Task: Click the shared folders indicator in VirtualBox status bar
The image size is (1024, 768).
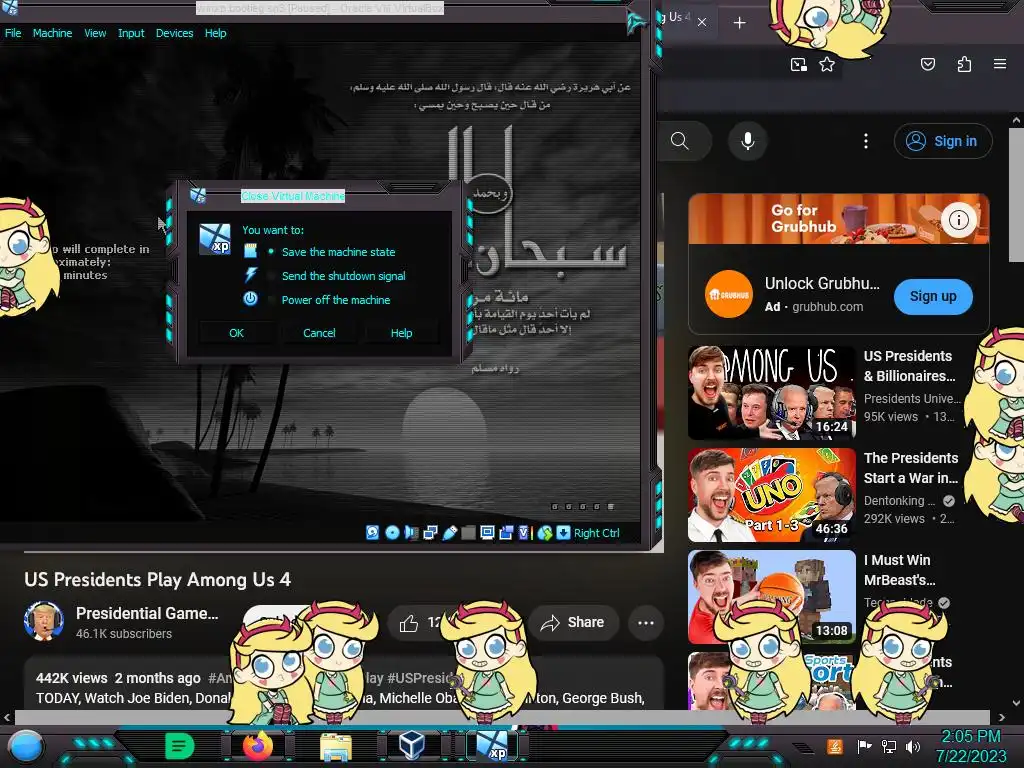Action: pyautogui.click(x=468, y=533)
